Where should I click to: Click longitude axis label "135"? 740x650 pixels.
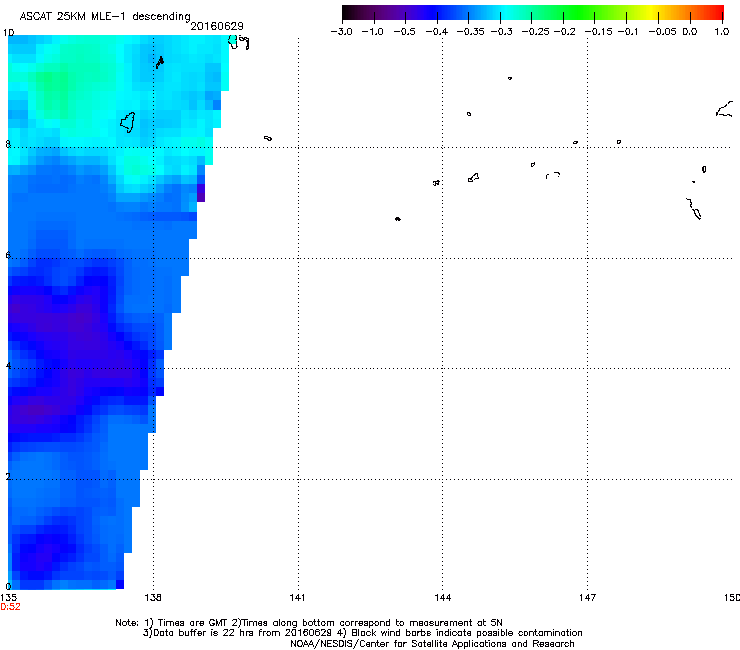(8, 598)
